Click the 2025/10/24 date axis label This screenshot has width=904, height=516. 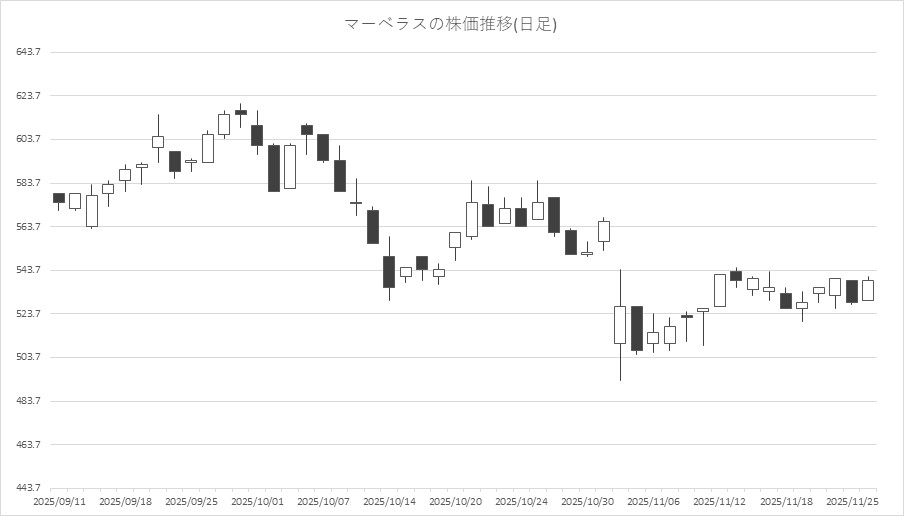click(x=520, y=500)
